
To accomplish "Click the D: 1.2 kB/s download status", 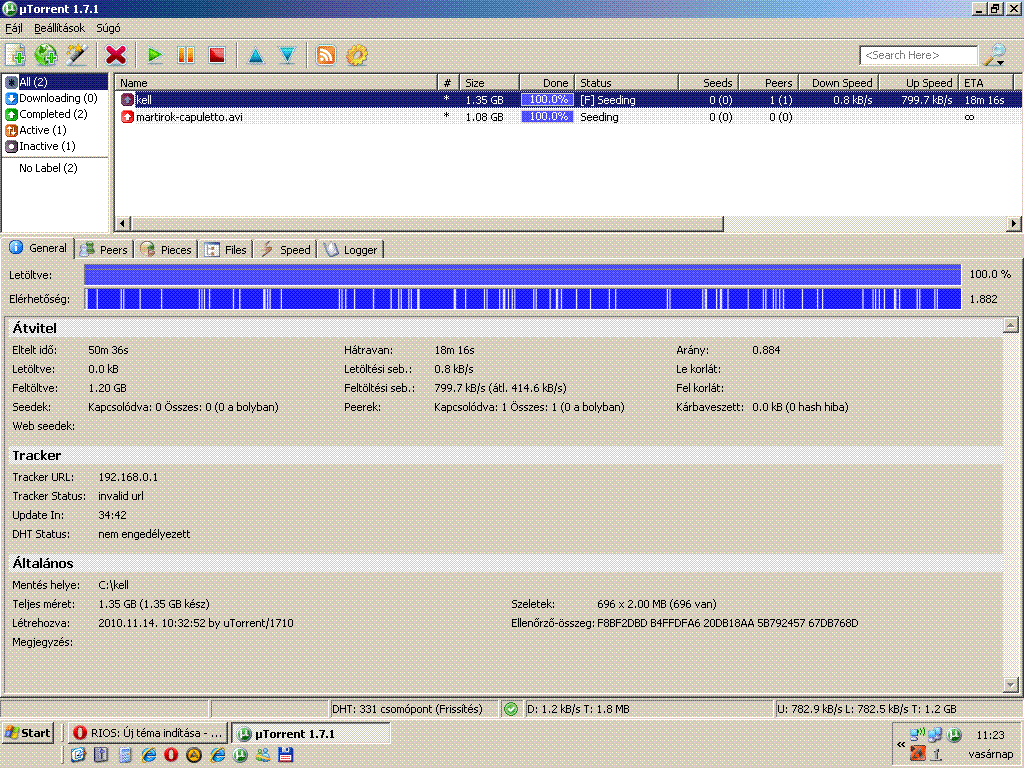I will coord(578,709).
